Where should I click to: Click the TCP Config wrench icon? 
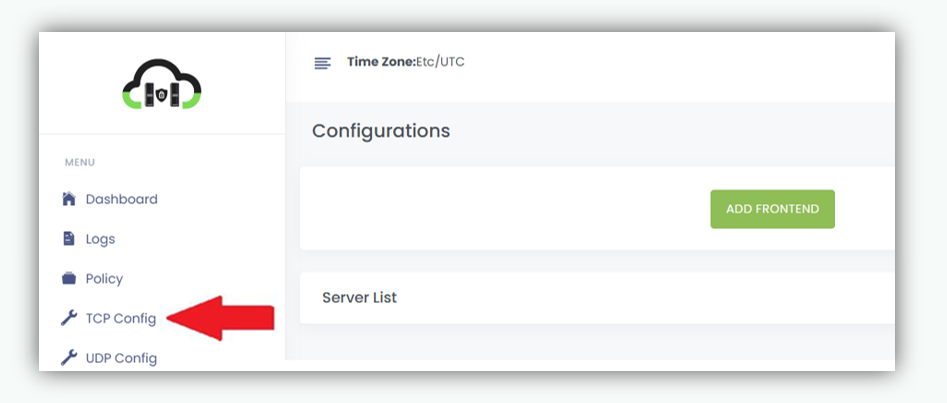(69, 318)
